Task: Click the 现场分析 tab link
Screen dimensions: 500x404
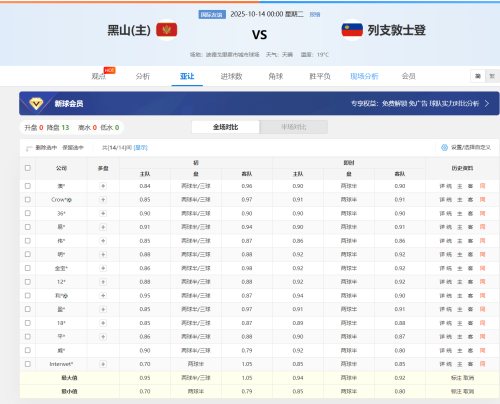Action: (364, 76)
